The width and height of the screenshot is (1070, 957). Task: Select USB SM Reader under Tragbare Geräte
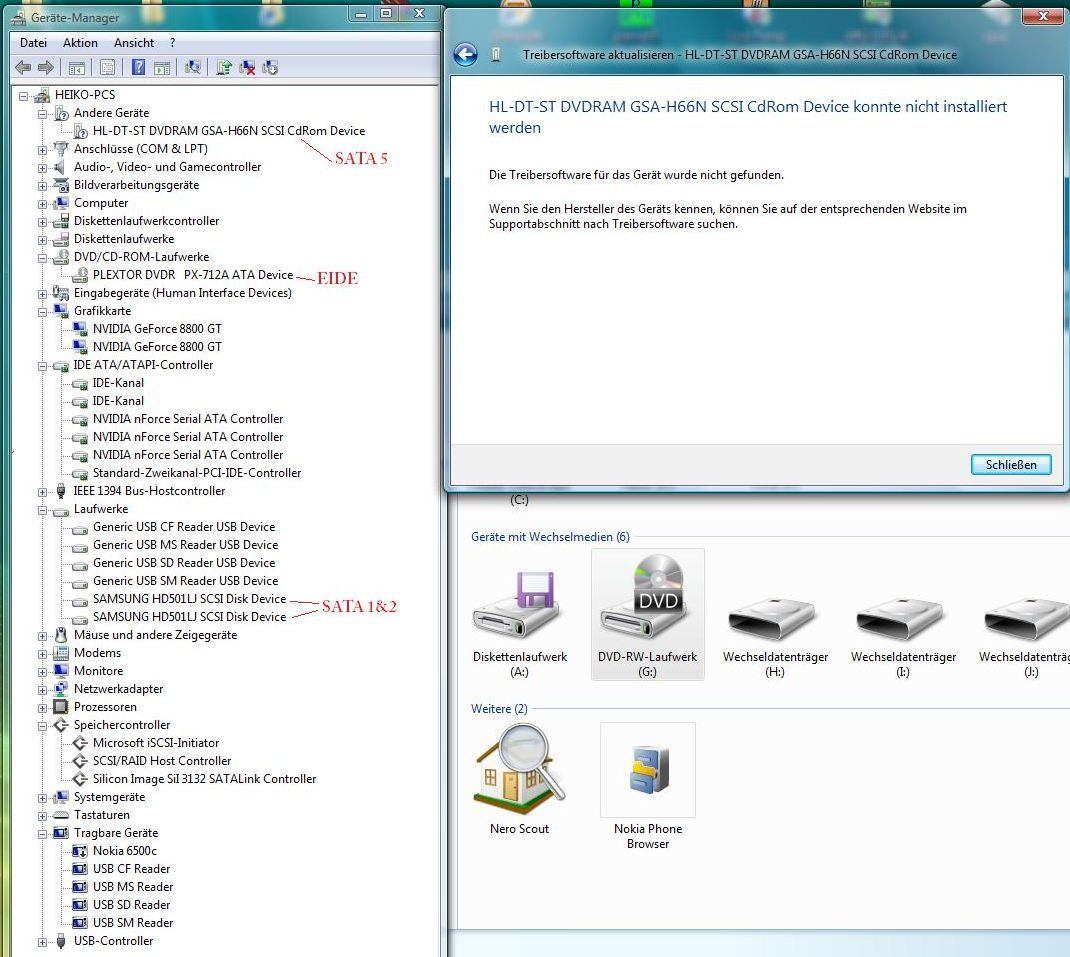click(x=133, y=923)
